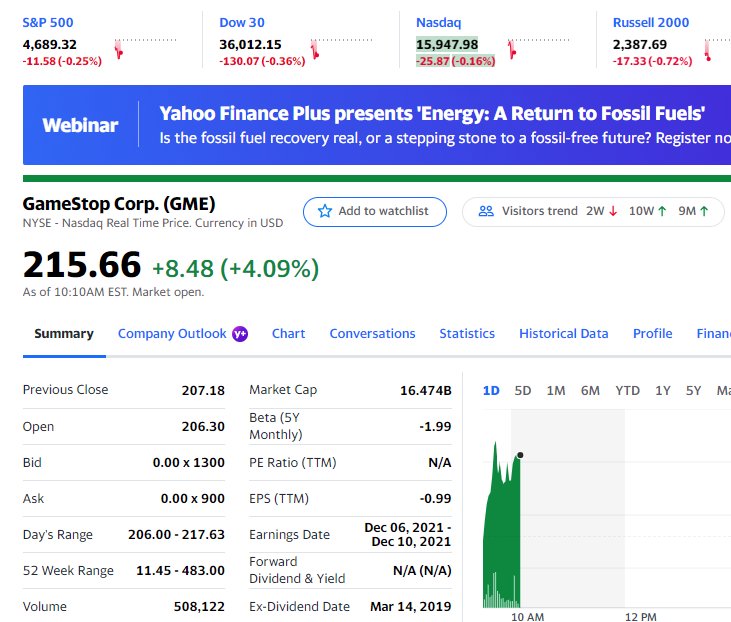Click the EPS (TTM) value -0.99

coord(435,498)
